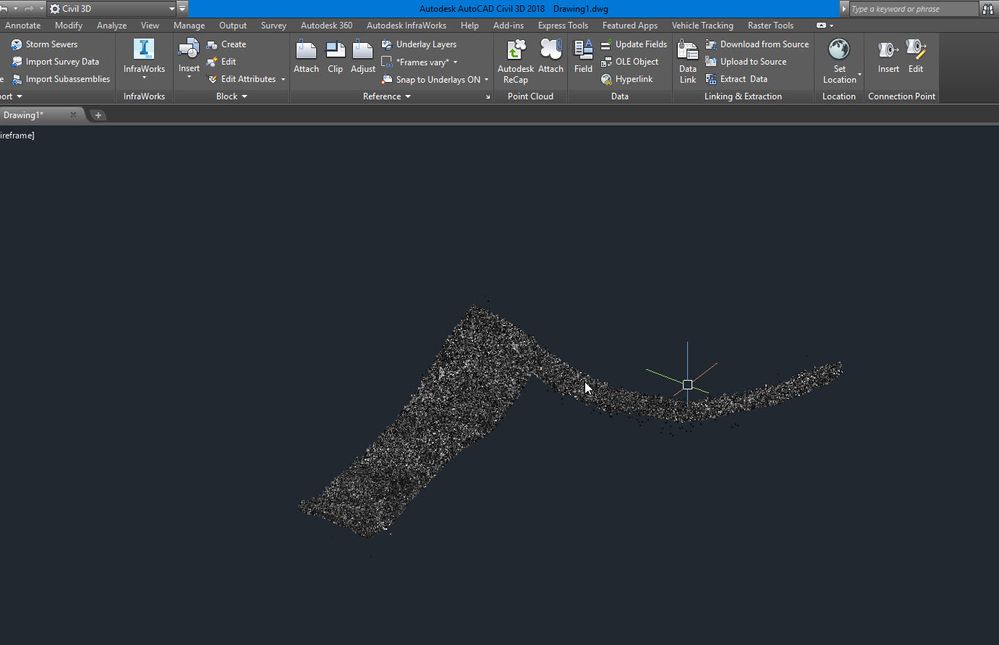Open the Help ribbon tab
The height and width of the screenshot is (645, 999).
point(470,25)
